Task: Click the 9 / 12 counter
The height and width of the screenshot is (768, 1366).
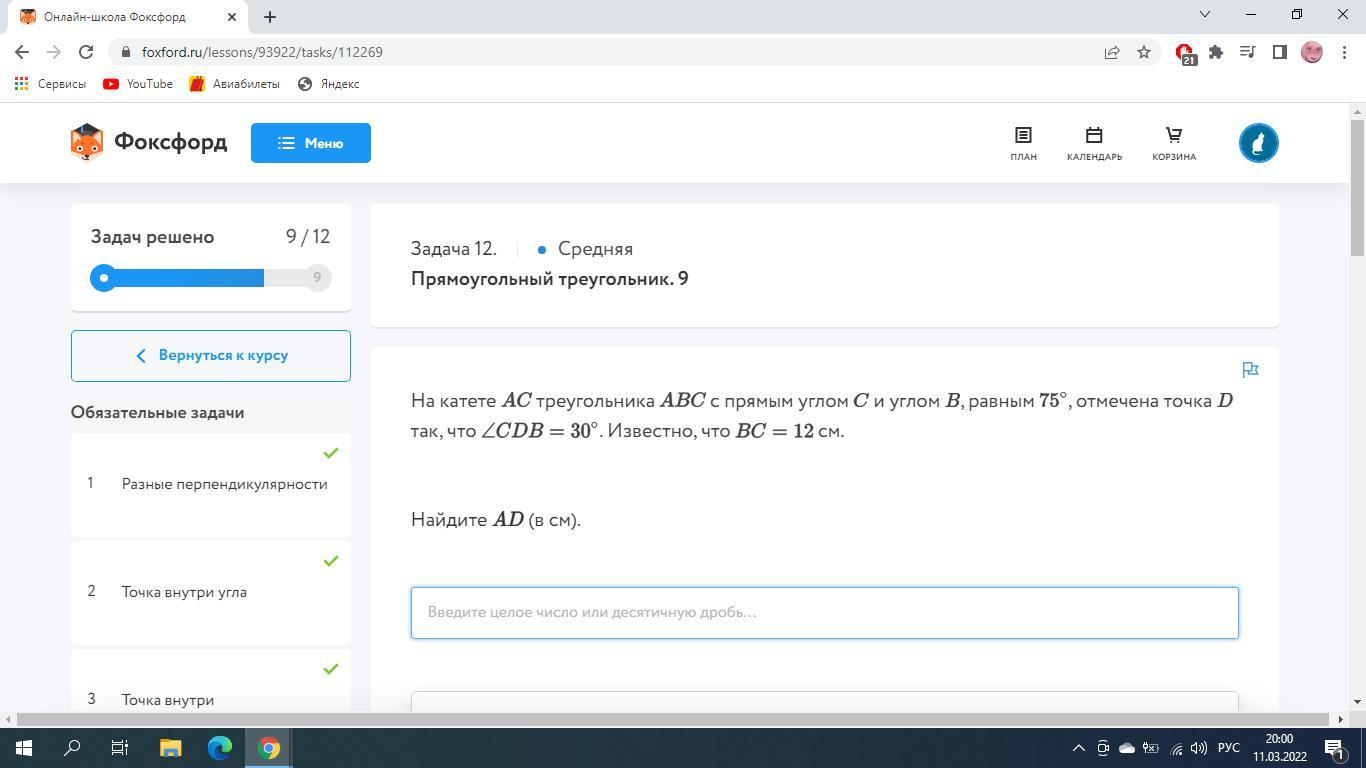Action: click(308, 237)
